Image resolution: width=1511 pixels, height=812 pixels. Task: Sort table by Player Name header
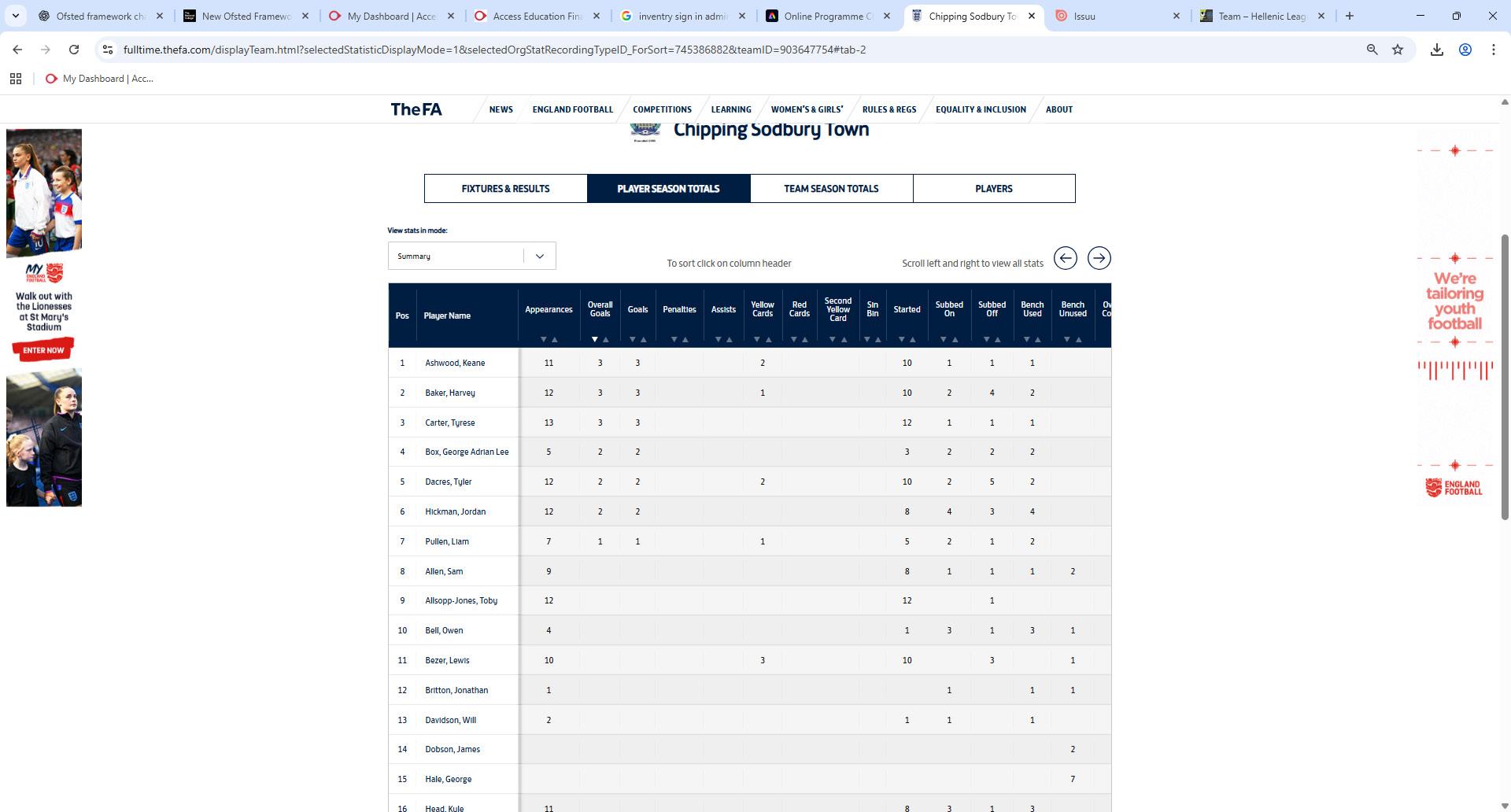(447, 316)
